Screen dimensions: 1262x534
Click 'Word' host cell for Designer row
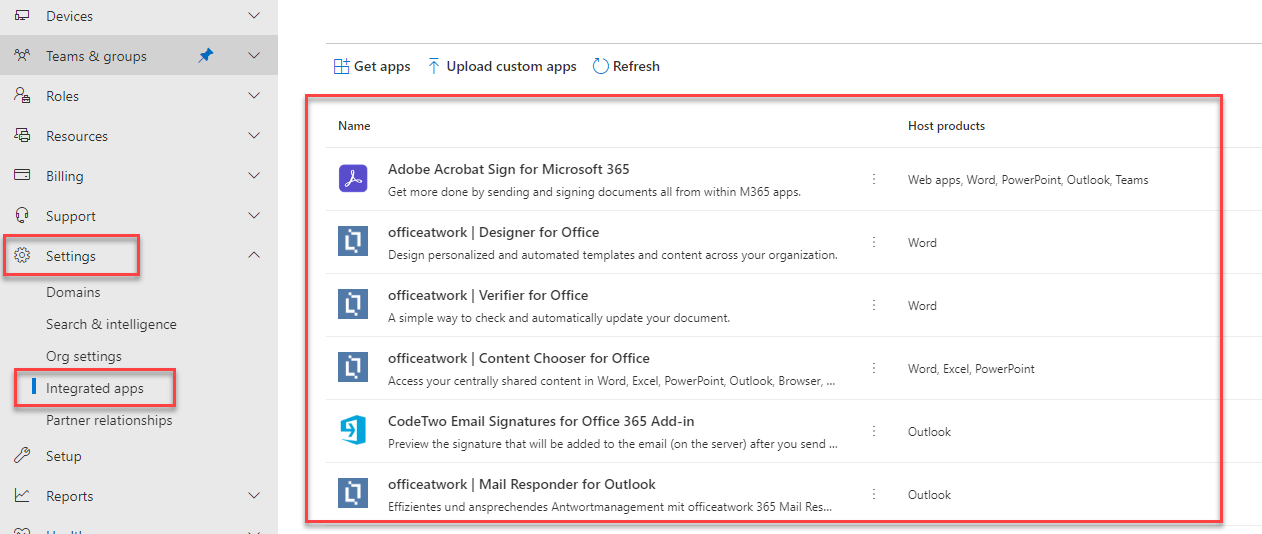point(922,243)
